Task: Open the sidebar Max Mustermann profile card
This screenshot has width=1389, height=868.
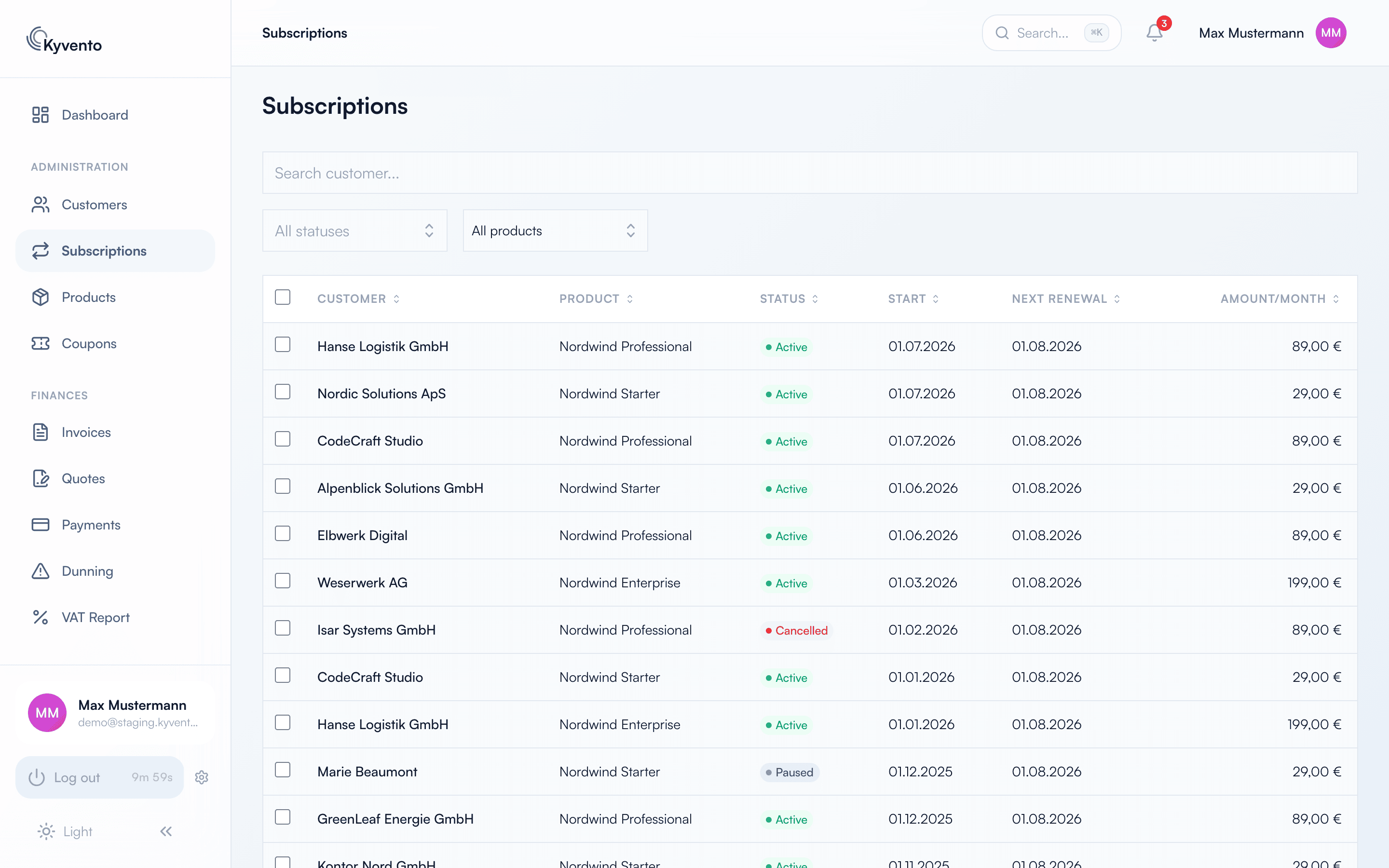Action: (x=115, y=712)
